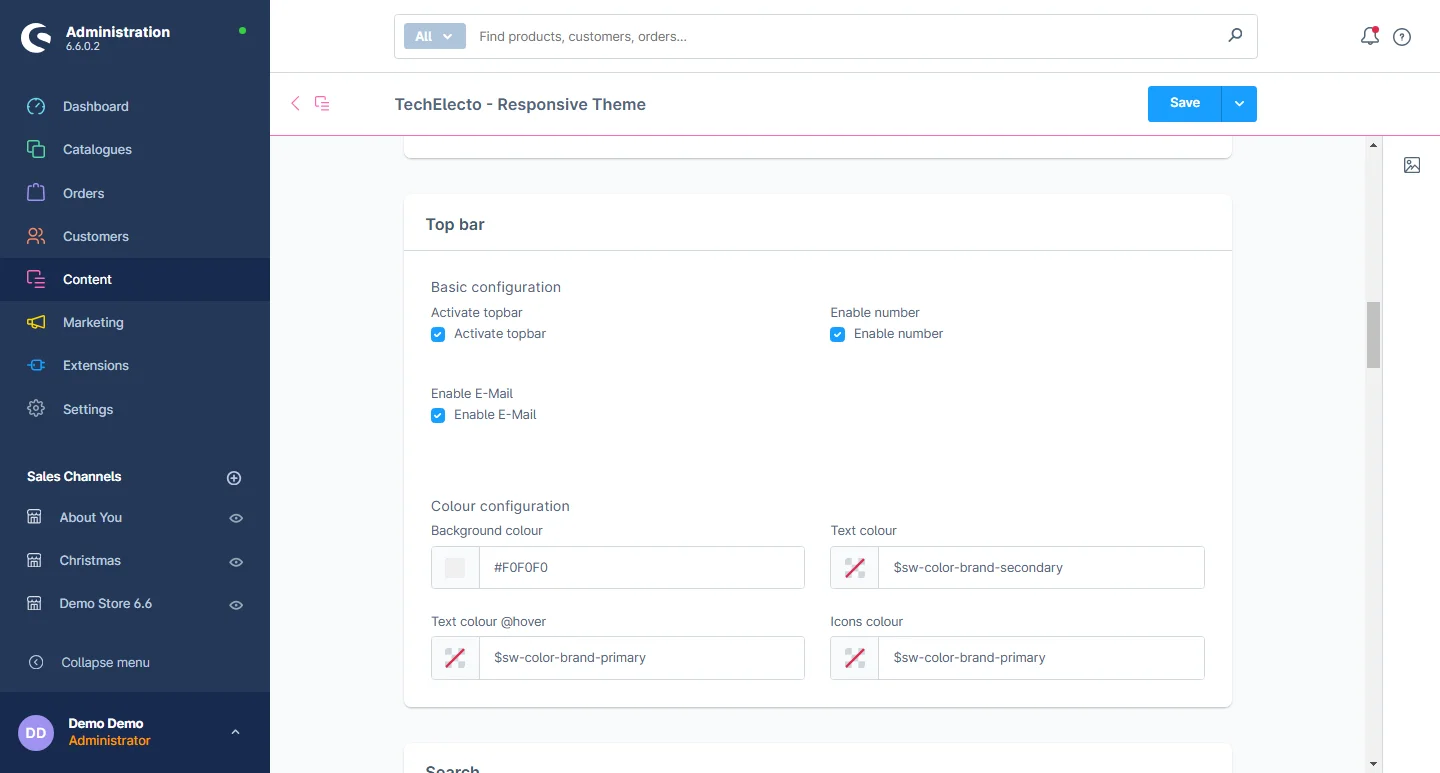Disable the Enable E-Mail checkbox
The width and height of the screenshot is (1440, 773).
point(438,415)
